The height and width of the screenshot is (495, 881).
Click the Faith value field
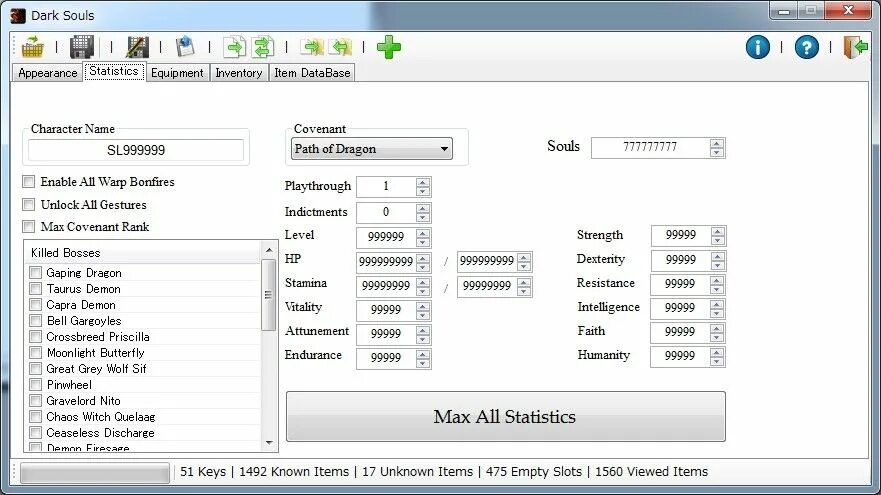(680, 332)
